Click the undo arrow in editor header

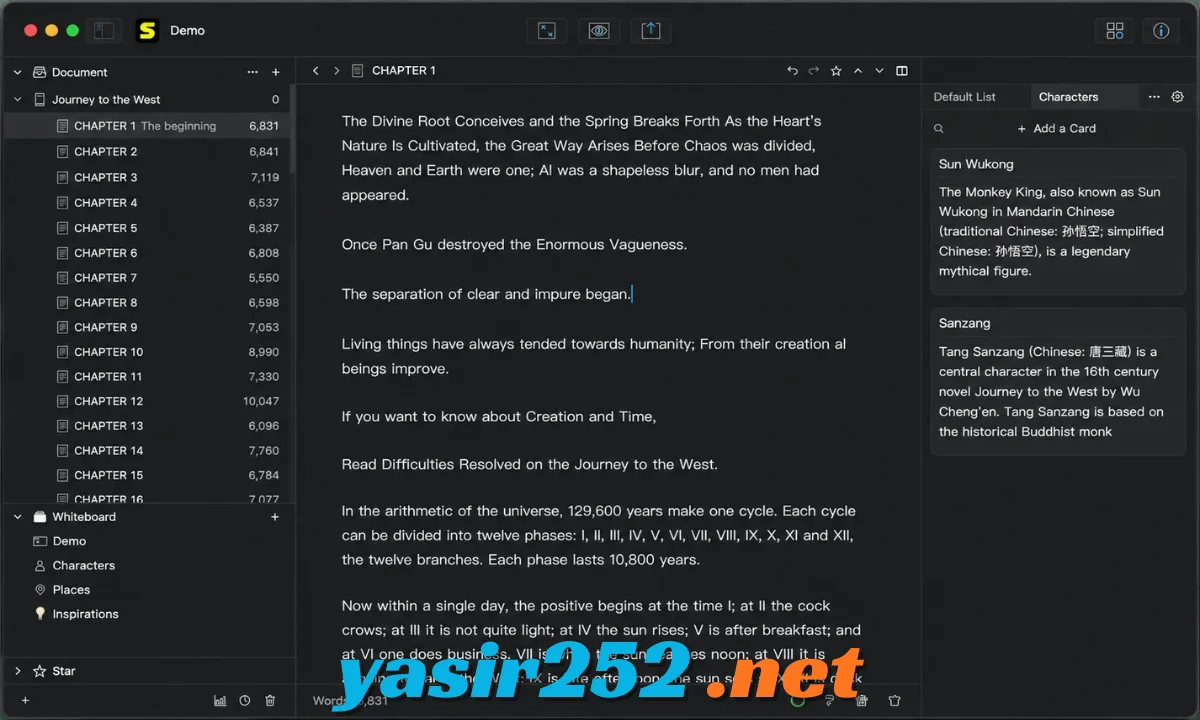point(792,71)
